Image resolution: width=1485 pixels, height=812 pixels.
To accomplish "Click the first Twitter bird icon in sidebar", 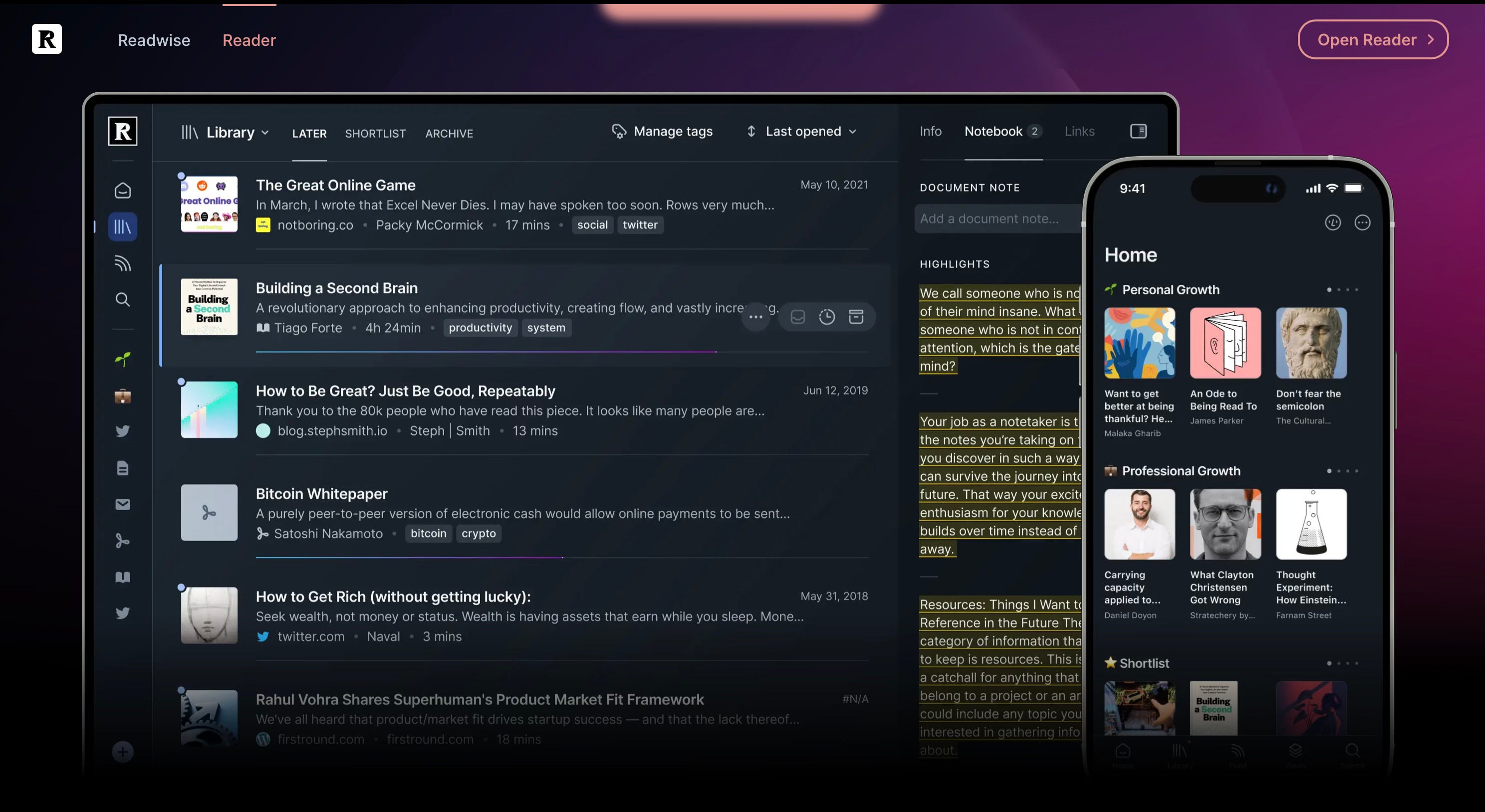I will click(123, 431).
